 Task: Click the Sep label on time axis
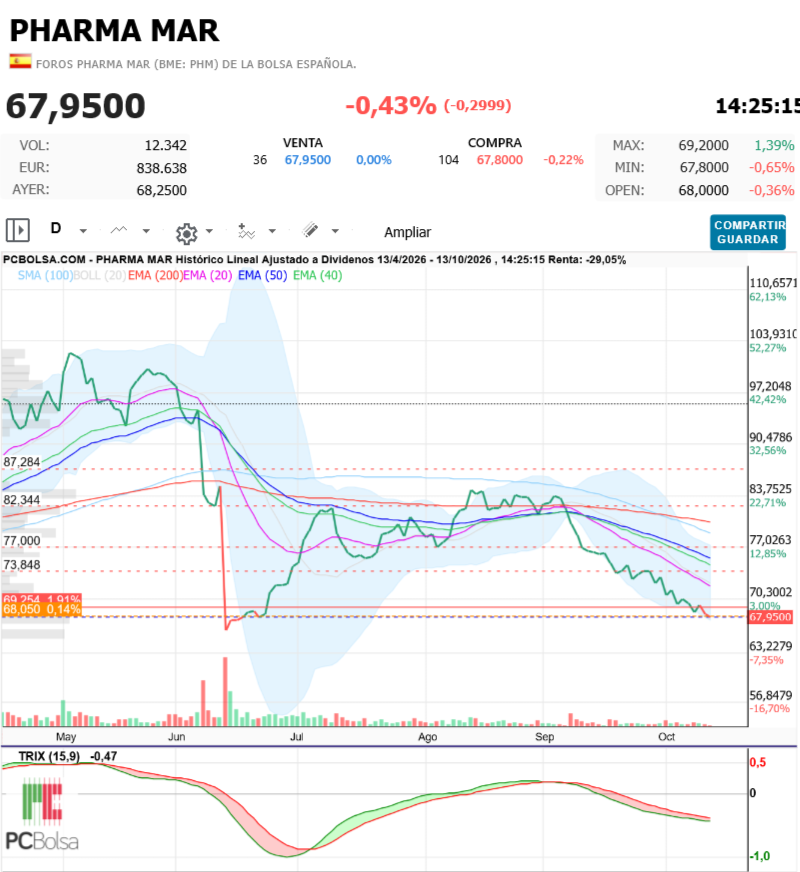pos(544,737)
